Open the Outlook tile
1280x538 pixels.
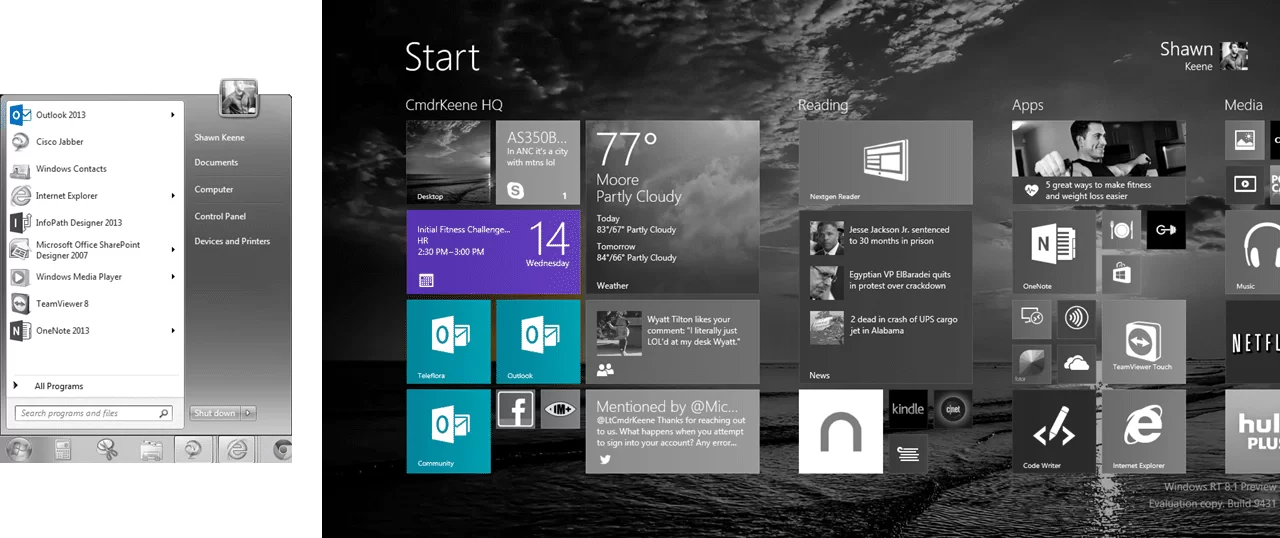[x=538, y=342]
